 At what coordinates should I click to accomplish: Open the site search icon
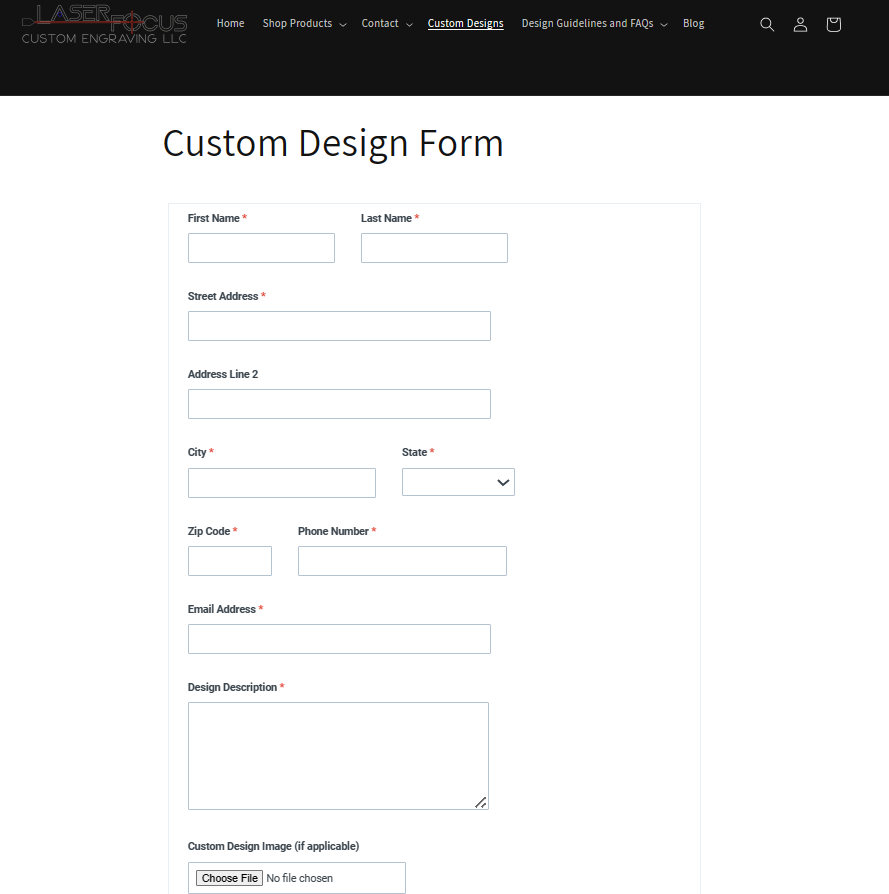[x=767, y=25]
